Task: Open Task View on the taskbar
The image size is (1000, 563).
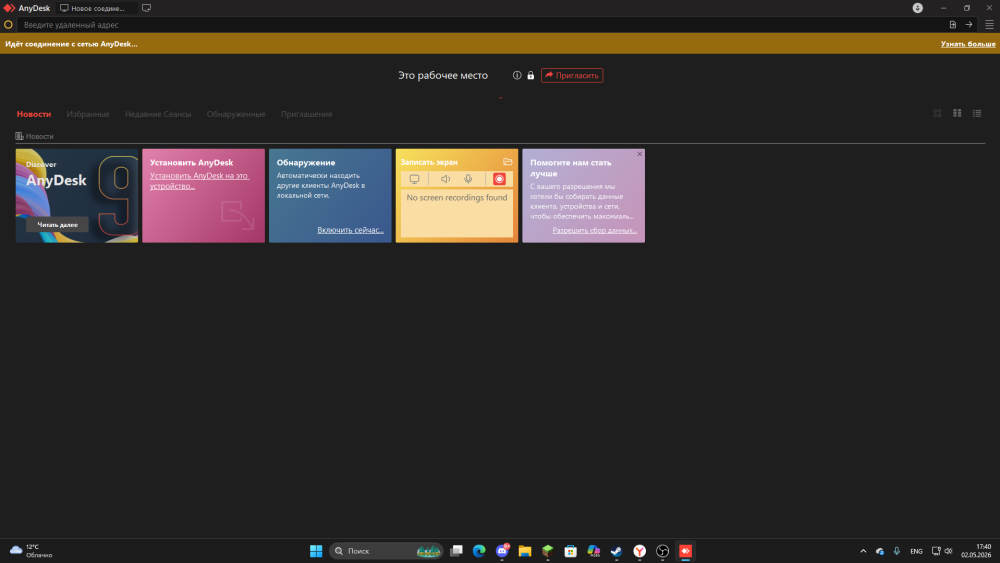Action: 456,551
